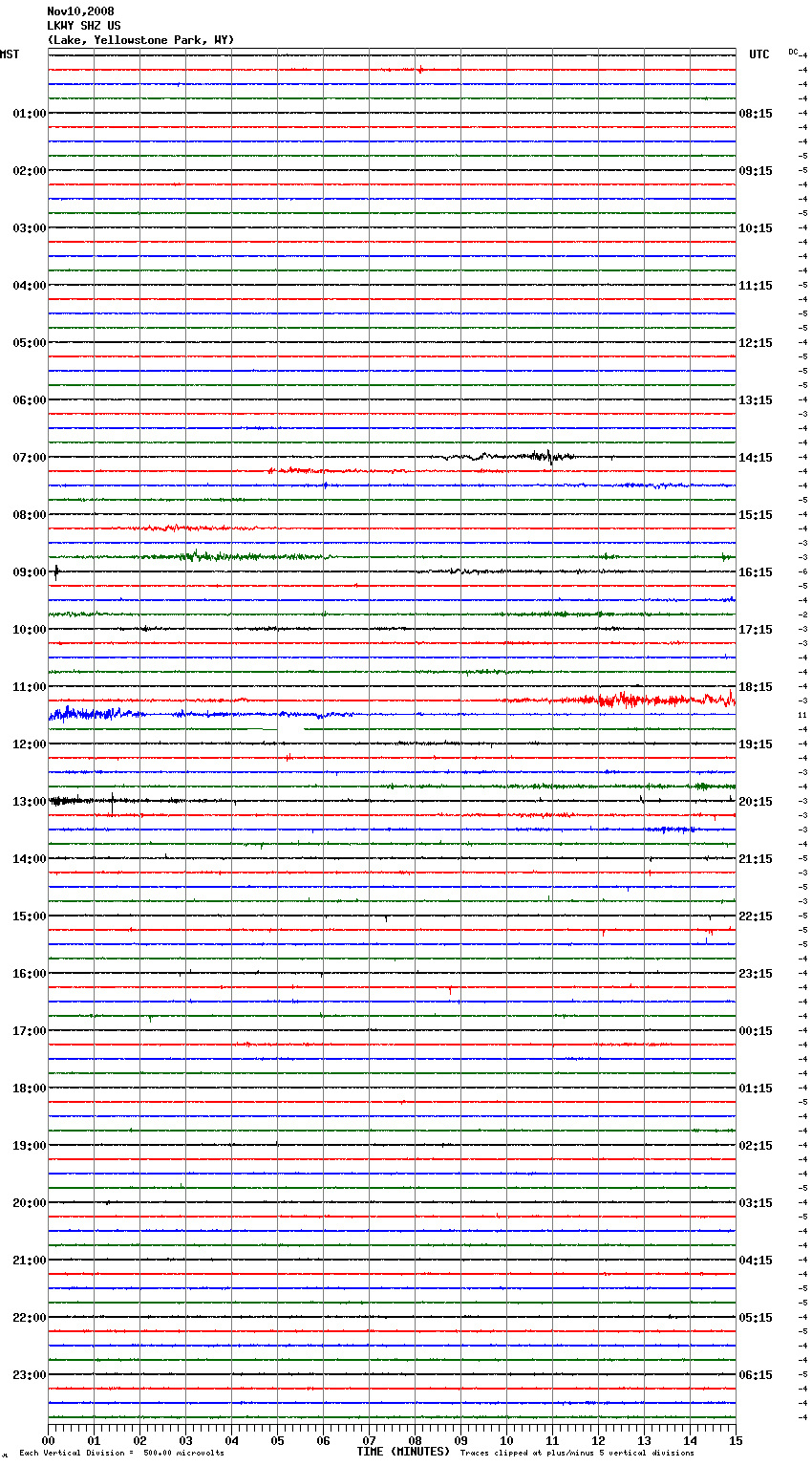Select the 06:00 MST row label

tap(29, 400)
